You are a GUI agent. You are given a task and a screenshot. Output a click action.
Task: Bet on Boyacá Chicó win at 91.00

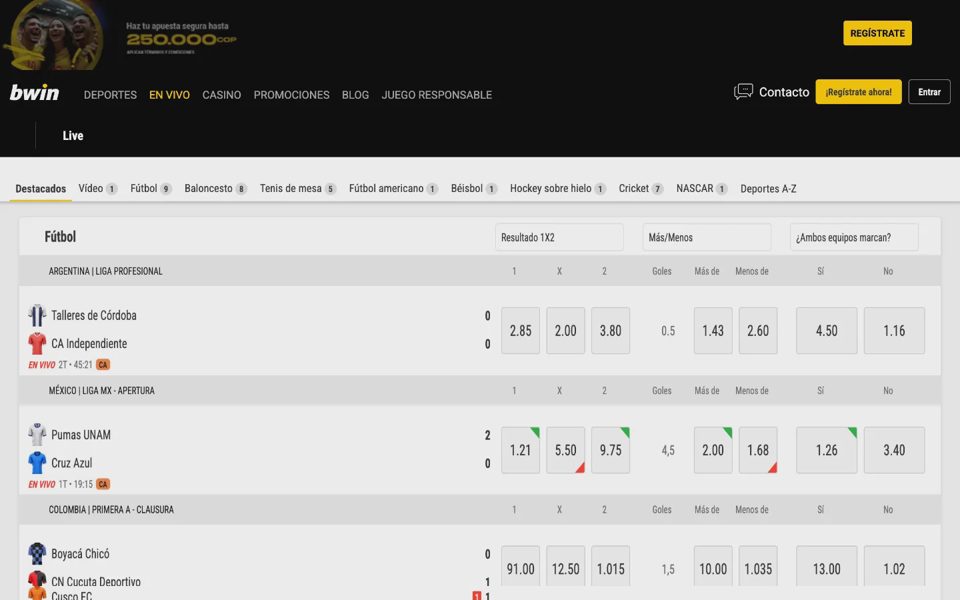point(520,568)
